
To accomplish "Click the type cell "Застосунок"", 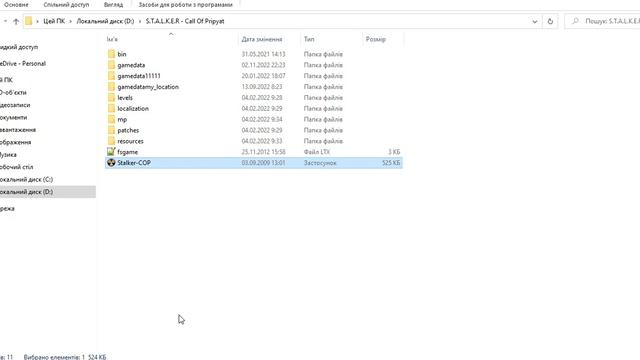I will 320,163.
